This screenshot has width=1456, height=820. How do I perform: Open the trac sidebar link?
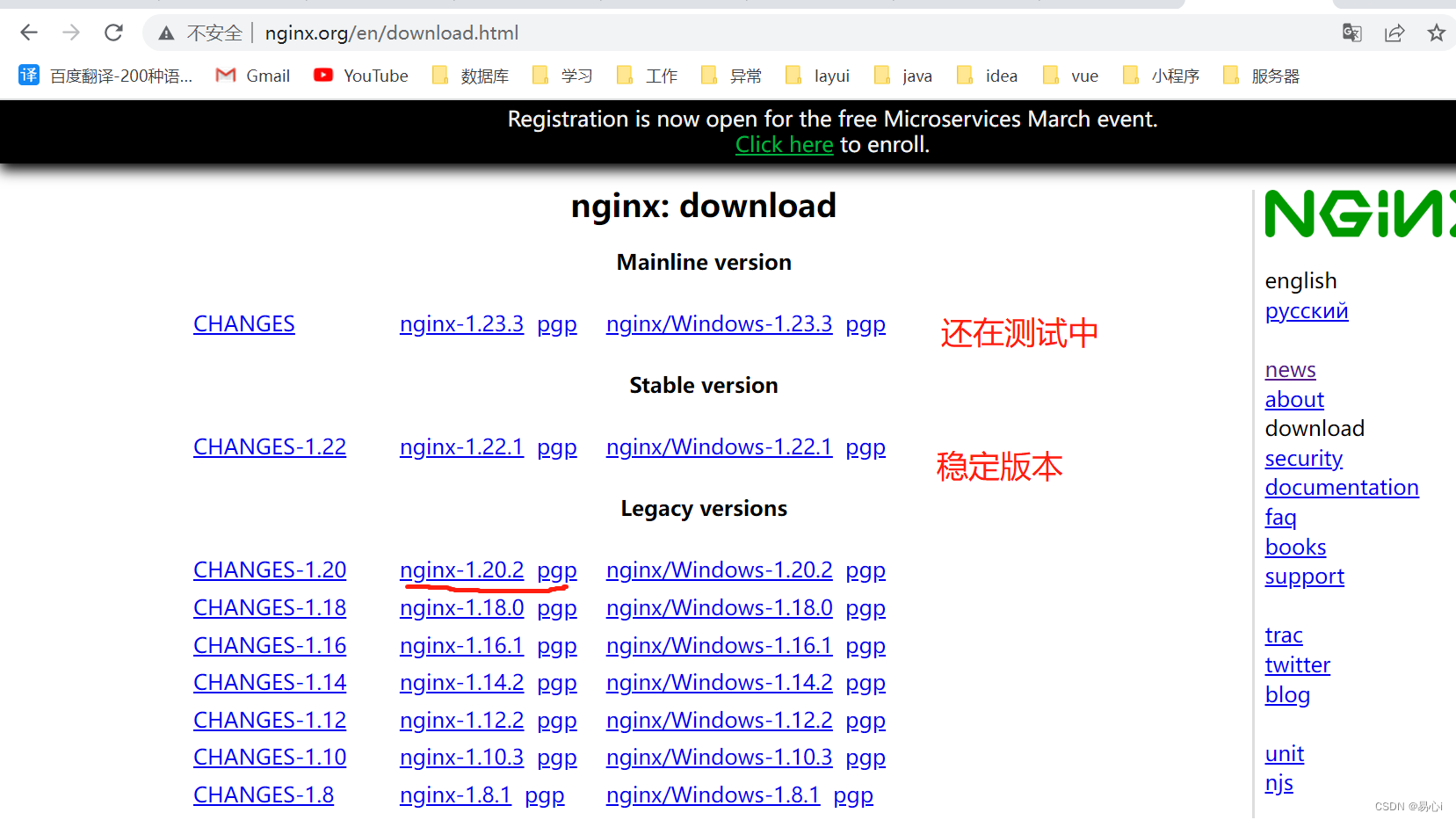coord(1284,635)
